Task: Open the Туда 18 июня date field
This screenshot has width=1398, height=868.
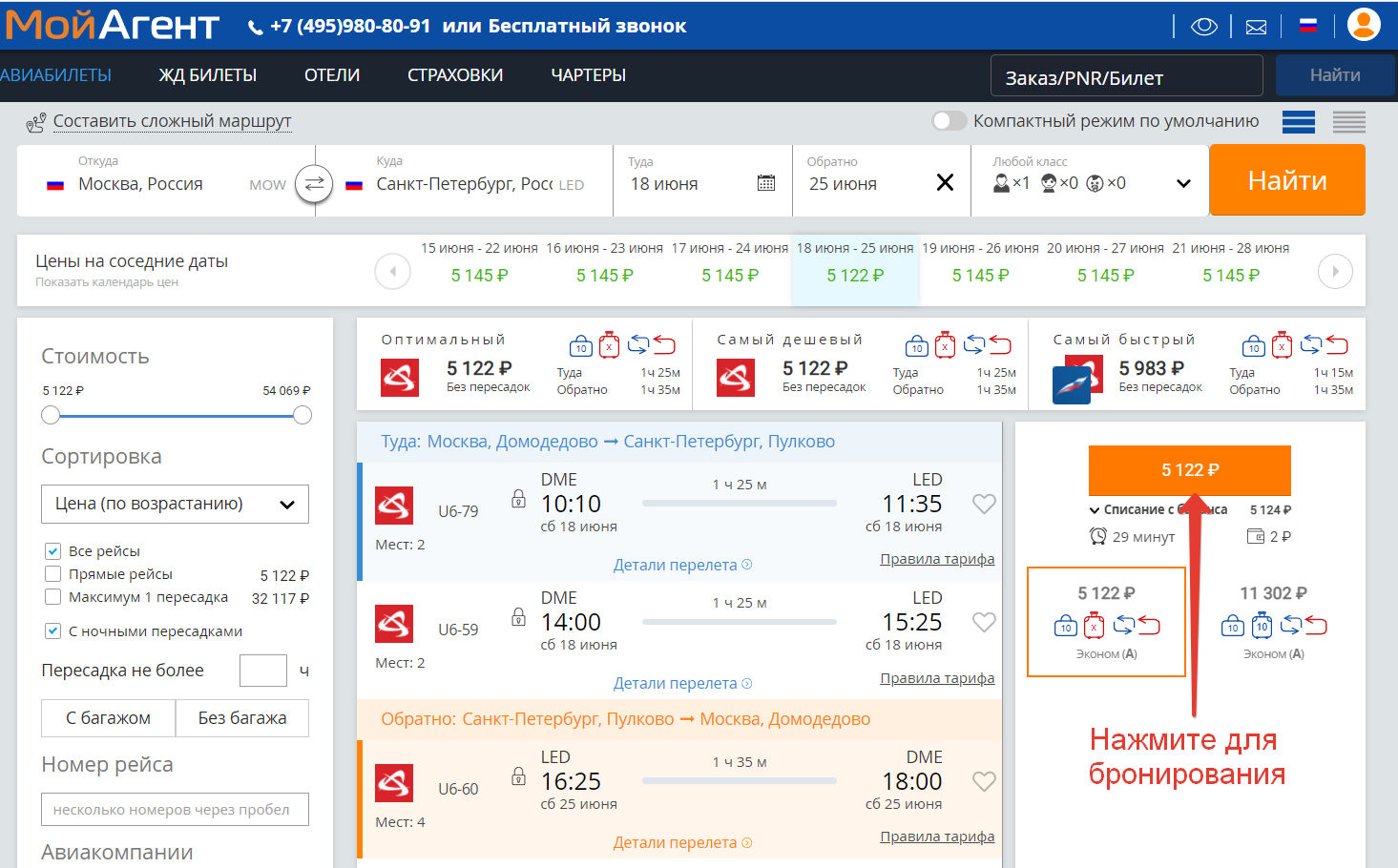Action: (x=702, y=180)
